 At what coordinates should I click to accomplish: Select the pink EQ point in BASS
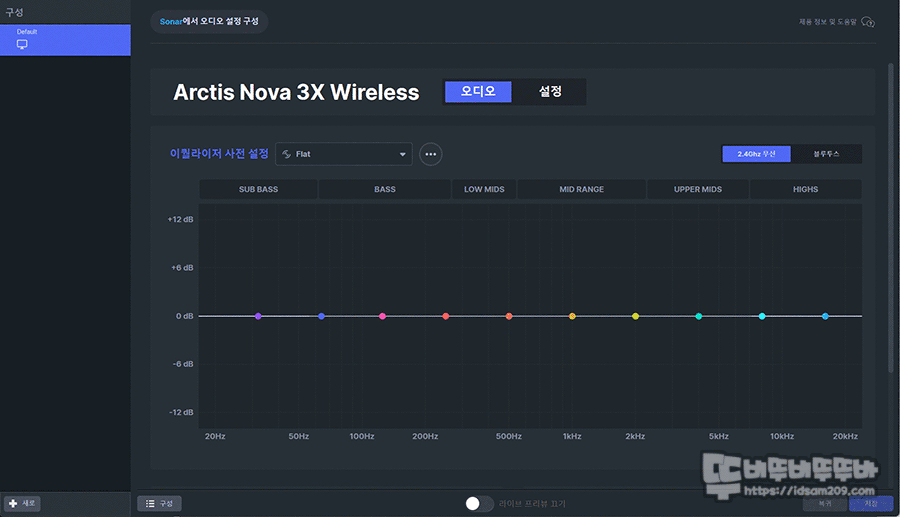pyautogui.click(x=382, y=316)
